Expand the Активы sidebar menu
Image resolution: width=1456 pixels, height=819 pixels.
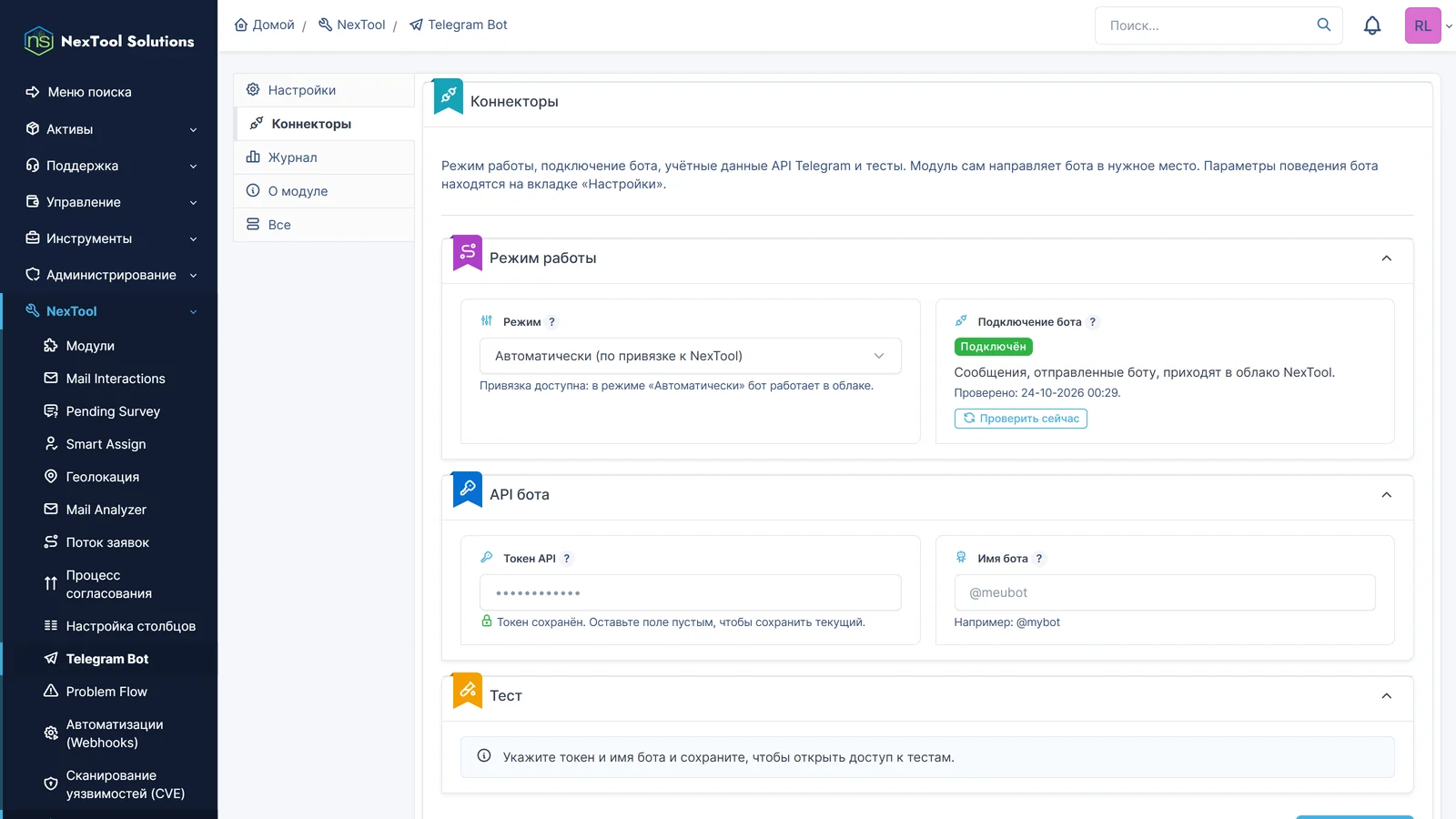[109, 129]
